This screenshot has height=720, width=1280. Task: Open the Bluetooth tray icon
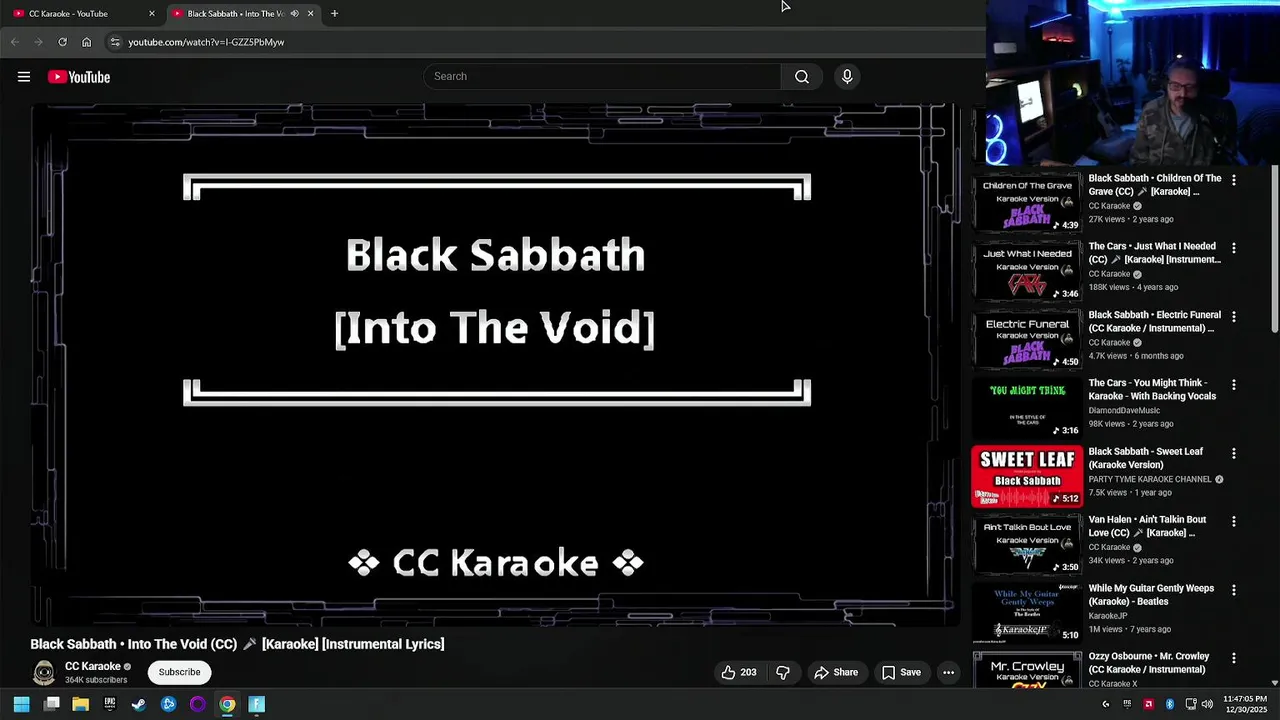[x=1169, y=704]
